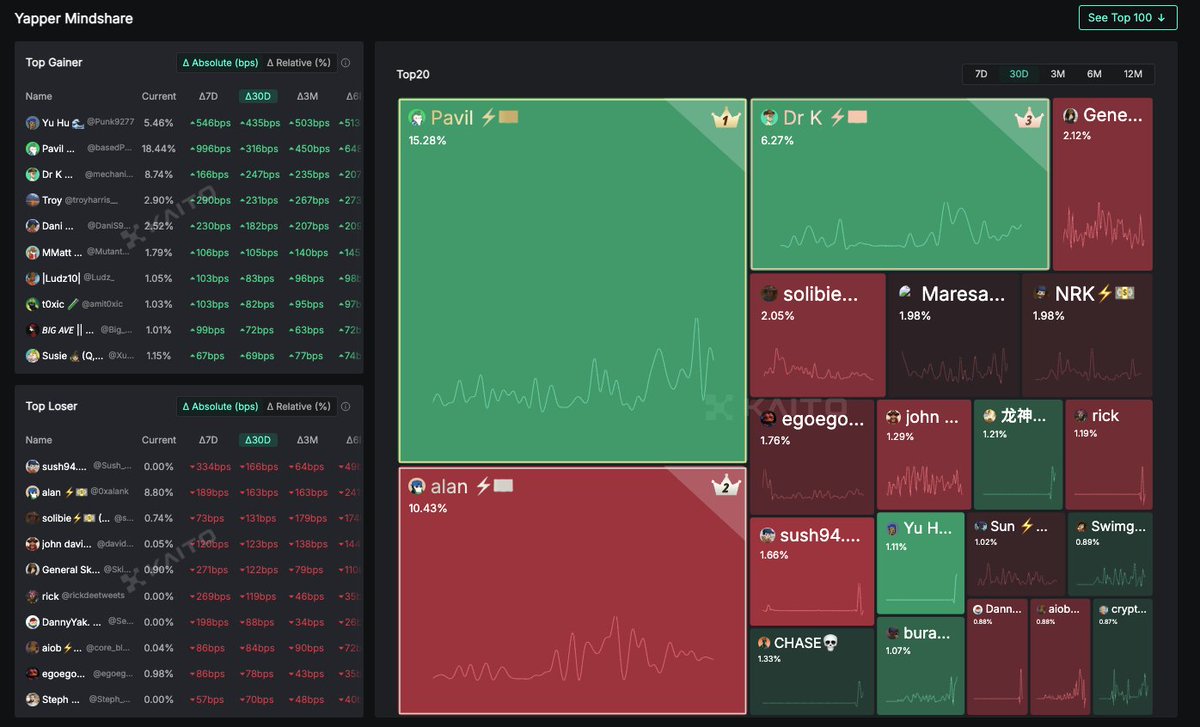1200x727 pixels.
Task: Click Yu Hu avatar in Top Gainer
Action: (33, 123)
